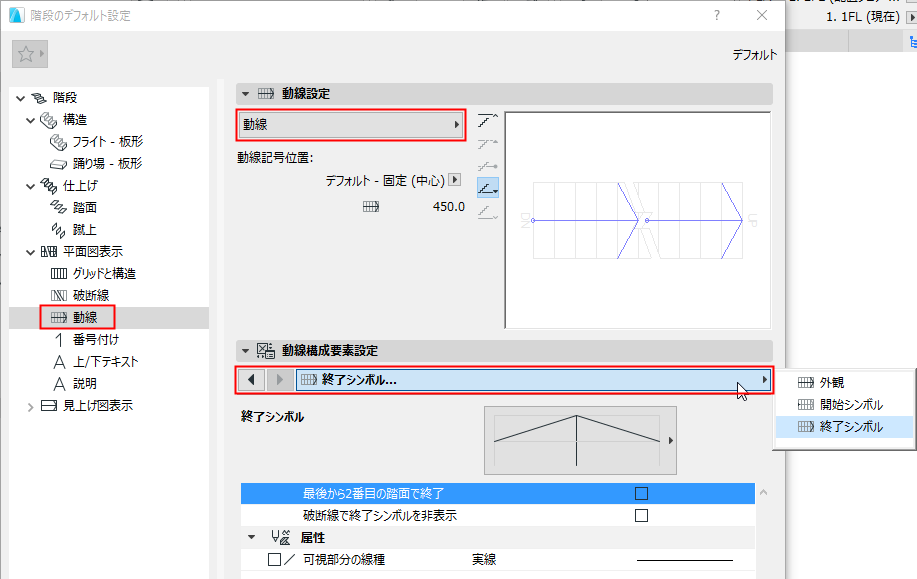
Task: Collapse the 動線設定 panel
Action: [x=246, y=94]
